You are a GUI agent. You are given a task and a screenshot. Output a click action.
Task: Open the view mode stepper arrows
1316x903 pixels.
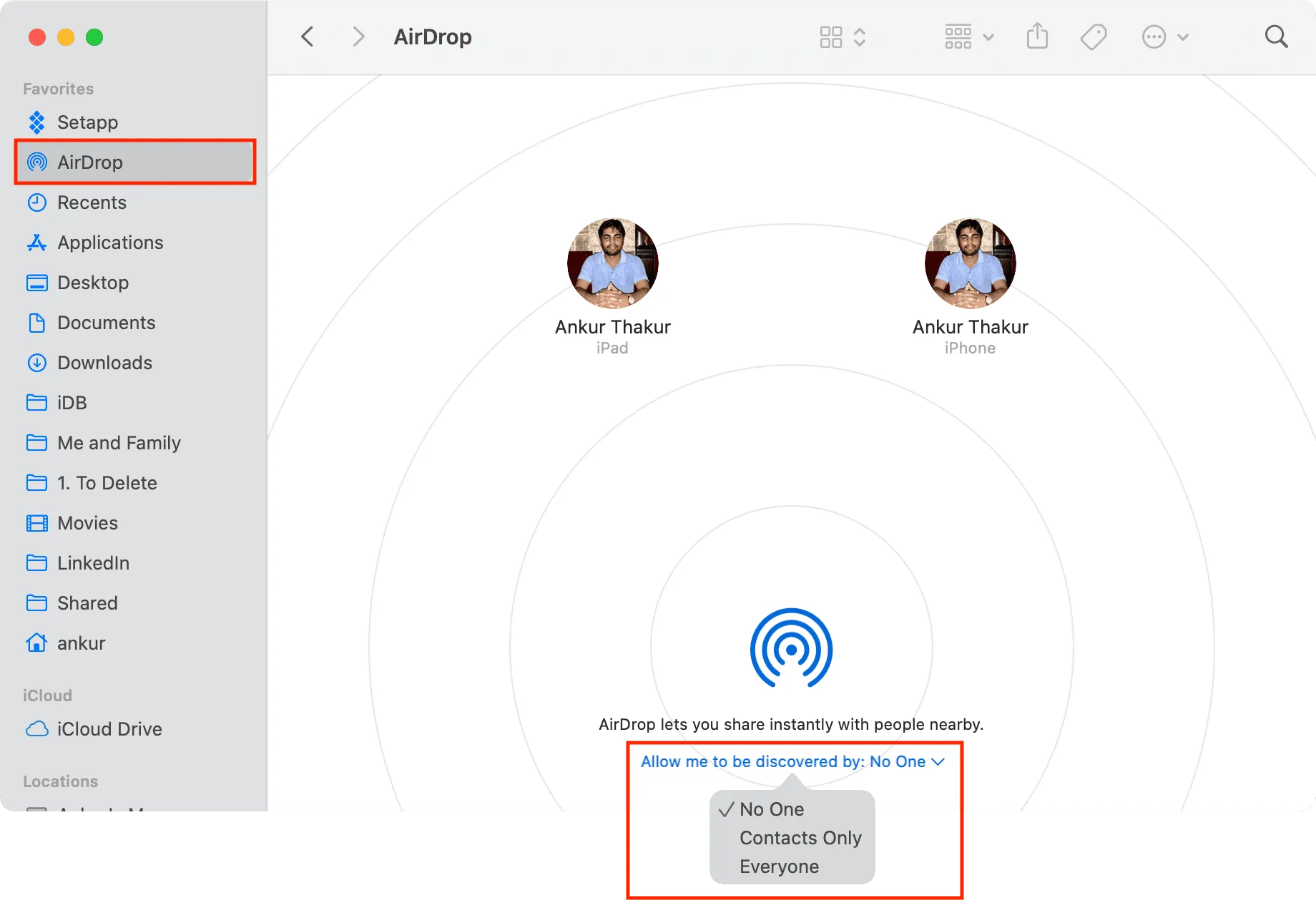pyautogui.click(x=860, y=37)
